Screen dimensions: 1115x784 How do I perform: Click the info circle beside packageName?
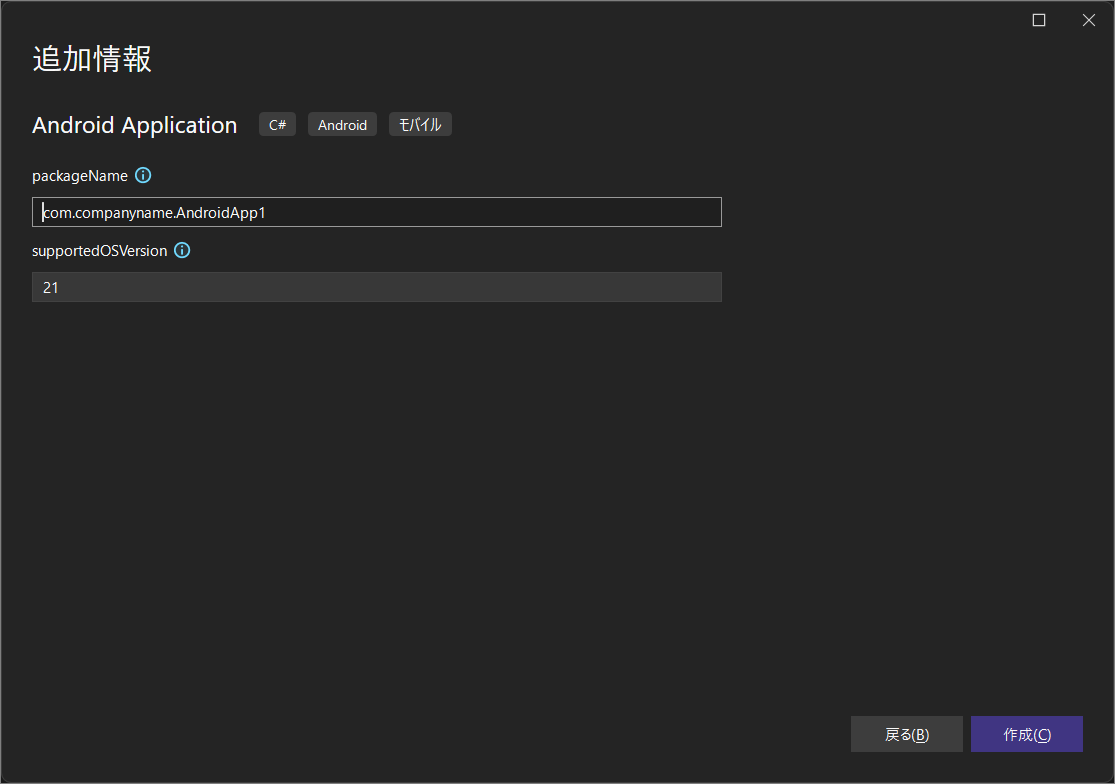click(143, 175)
